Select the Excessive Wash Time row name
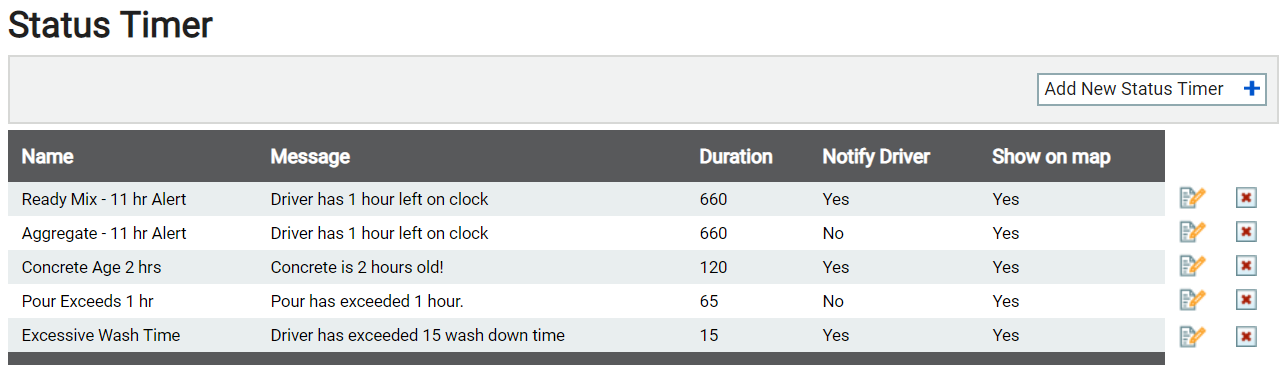1287x375 pixels. [101, 335]
